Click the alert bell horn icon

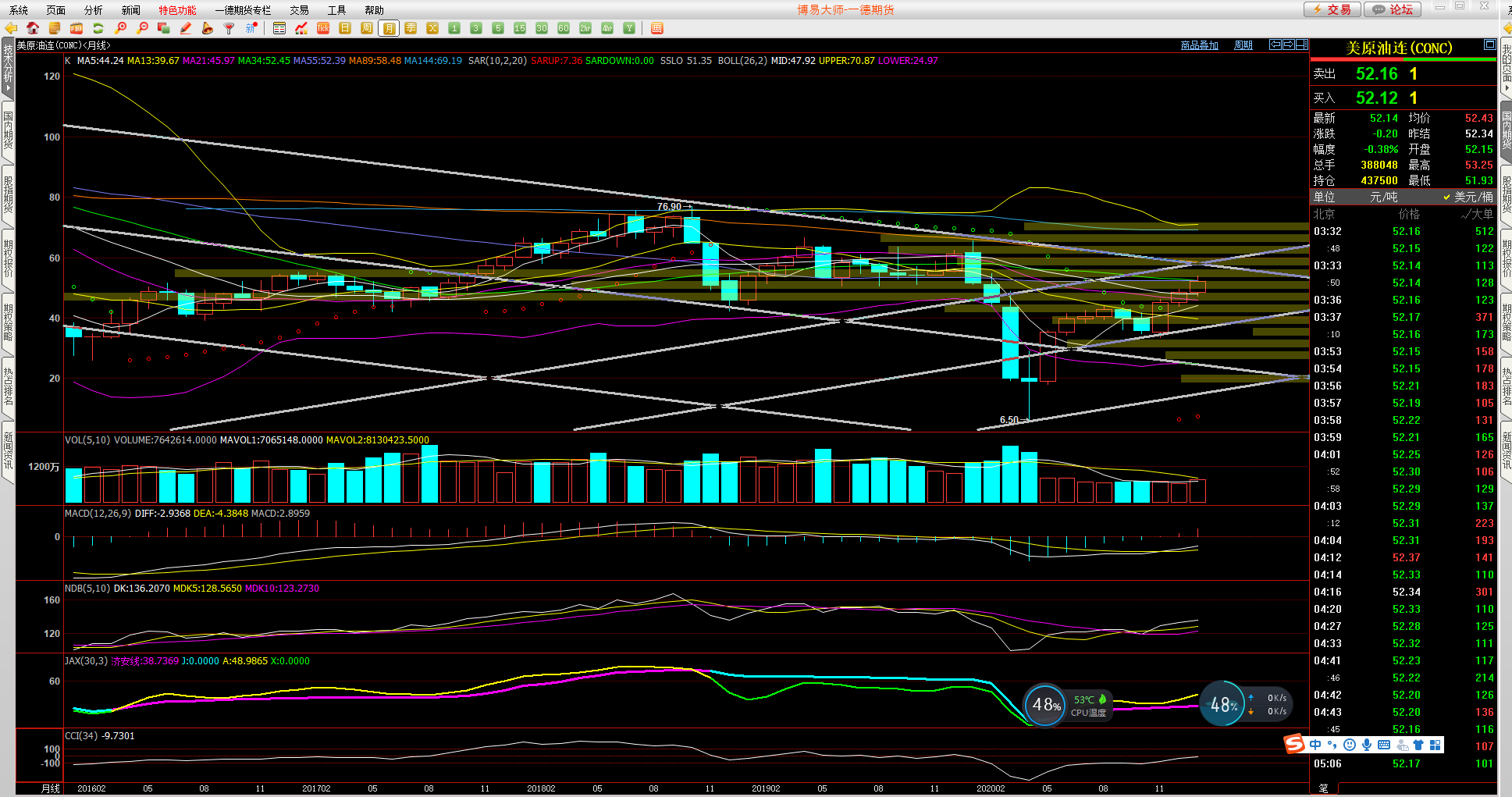point(208,28)
